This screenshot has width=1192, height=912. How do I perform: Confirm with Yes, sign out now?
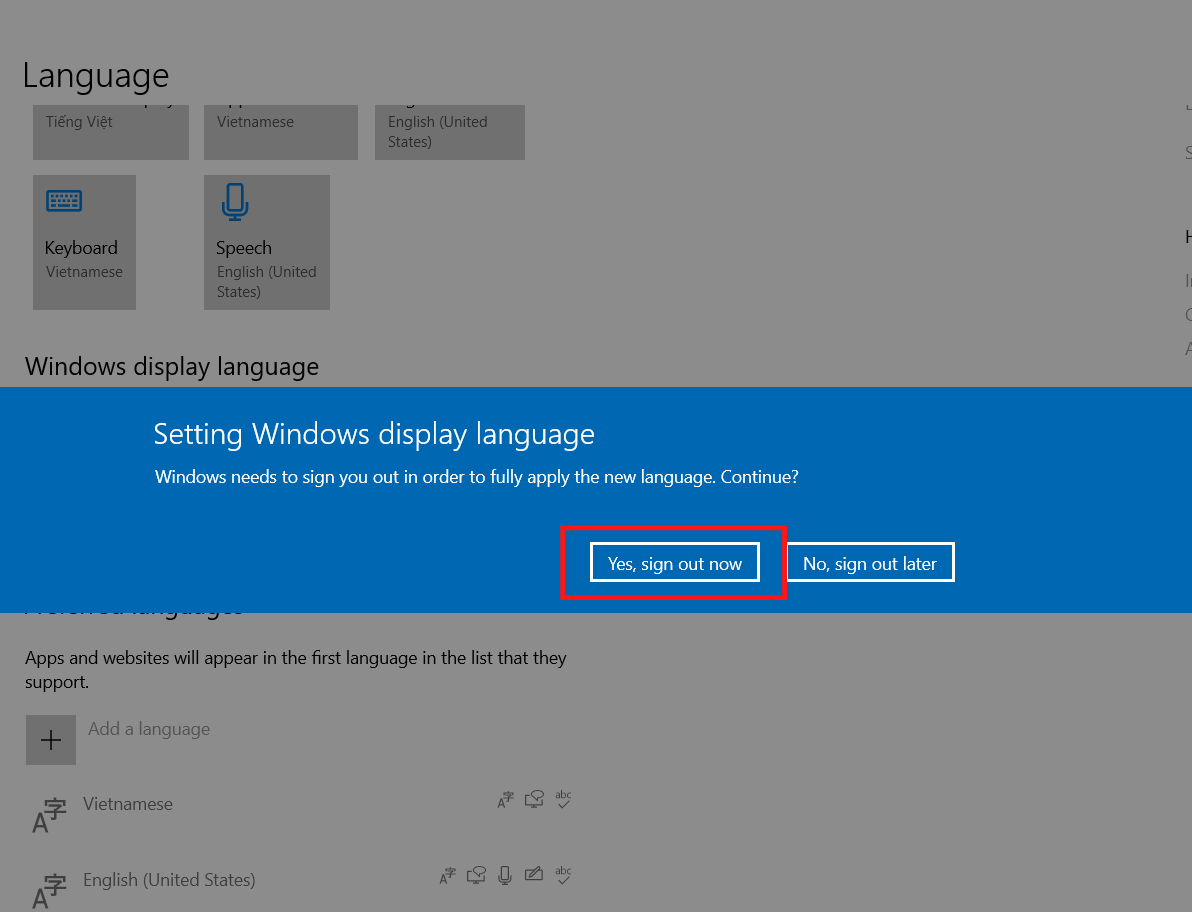[x=674, y=562]
